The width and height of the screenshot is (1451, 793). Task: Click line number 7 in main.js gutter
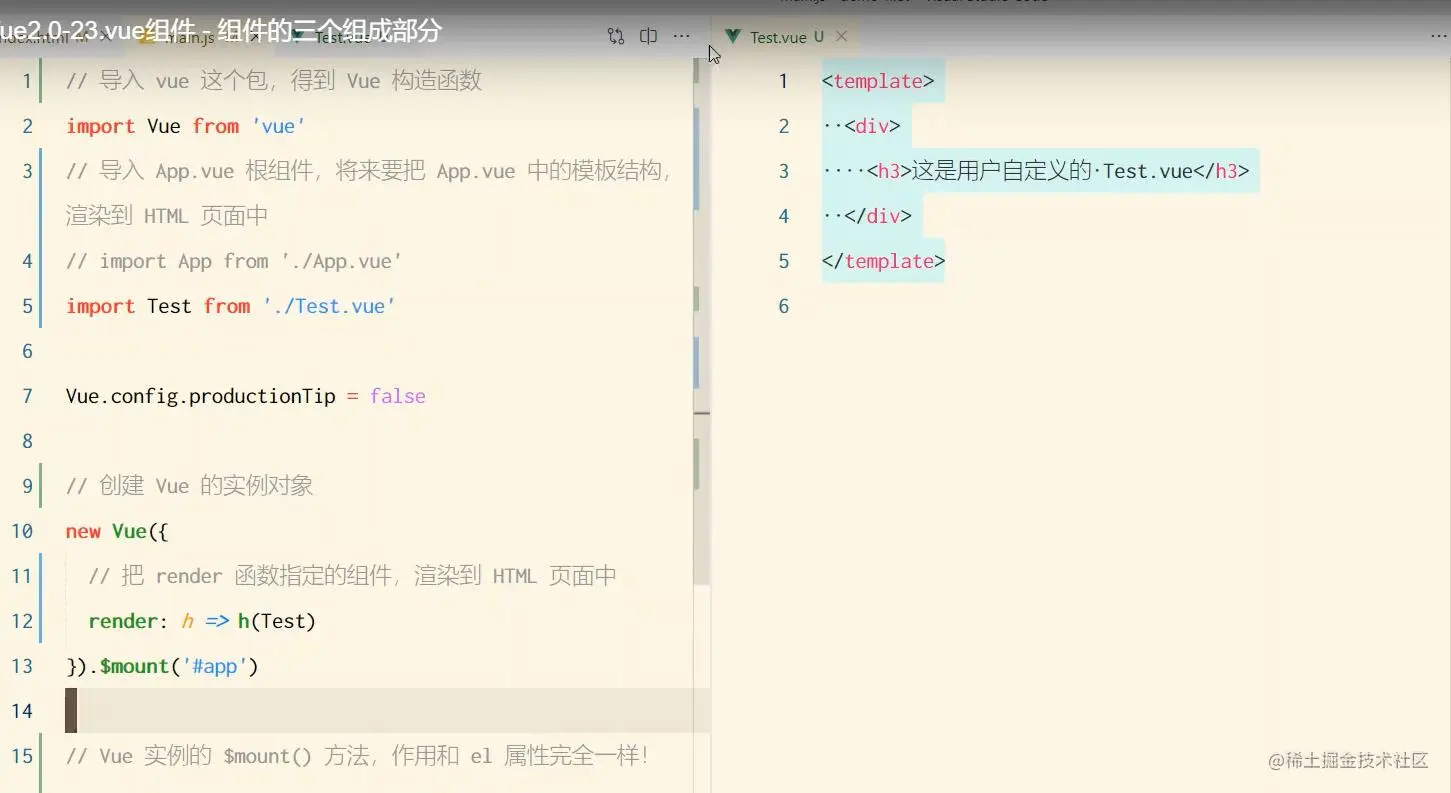click(x=27, y=396)
